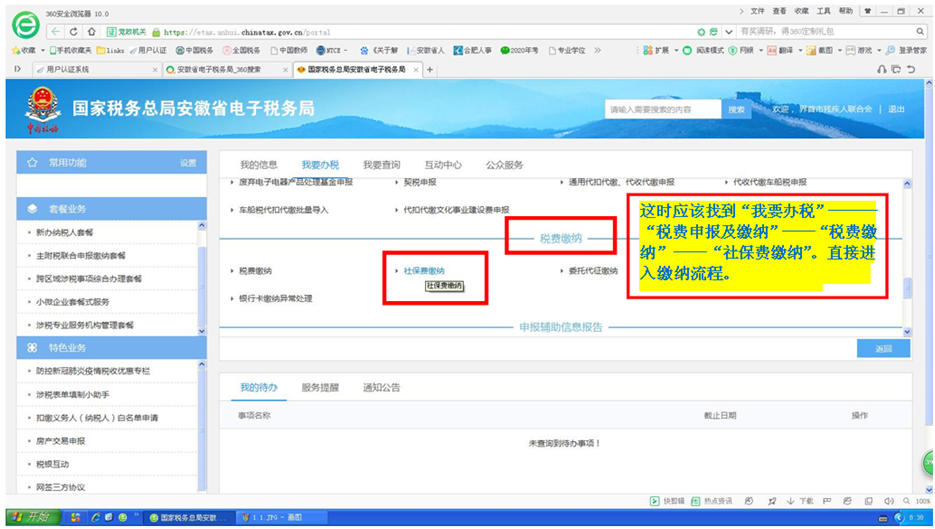Switch to 安徽省电子税务局_360搜索 tab
The width and height of the screenshot is (935, 529).
[x=227, y=70]
